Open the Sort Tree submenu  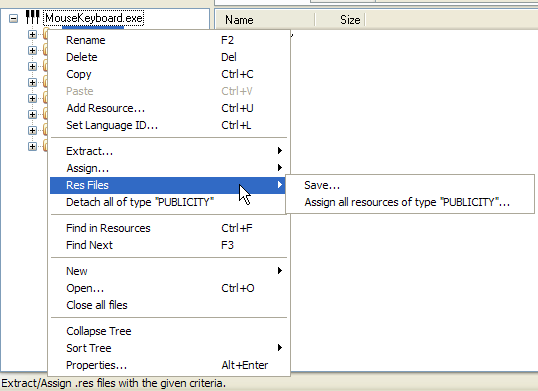click(168, 348)
